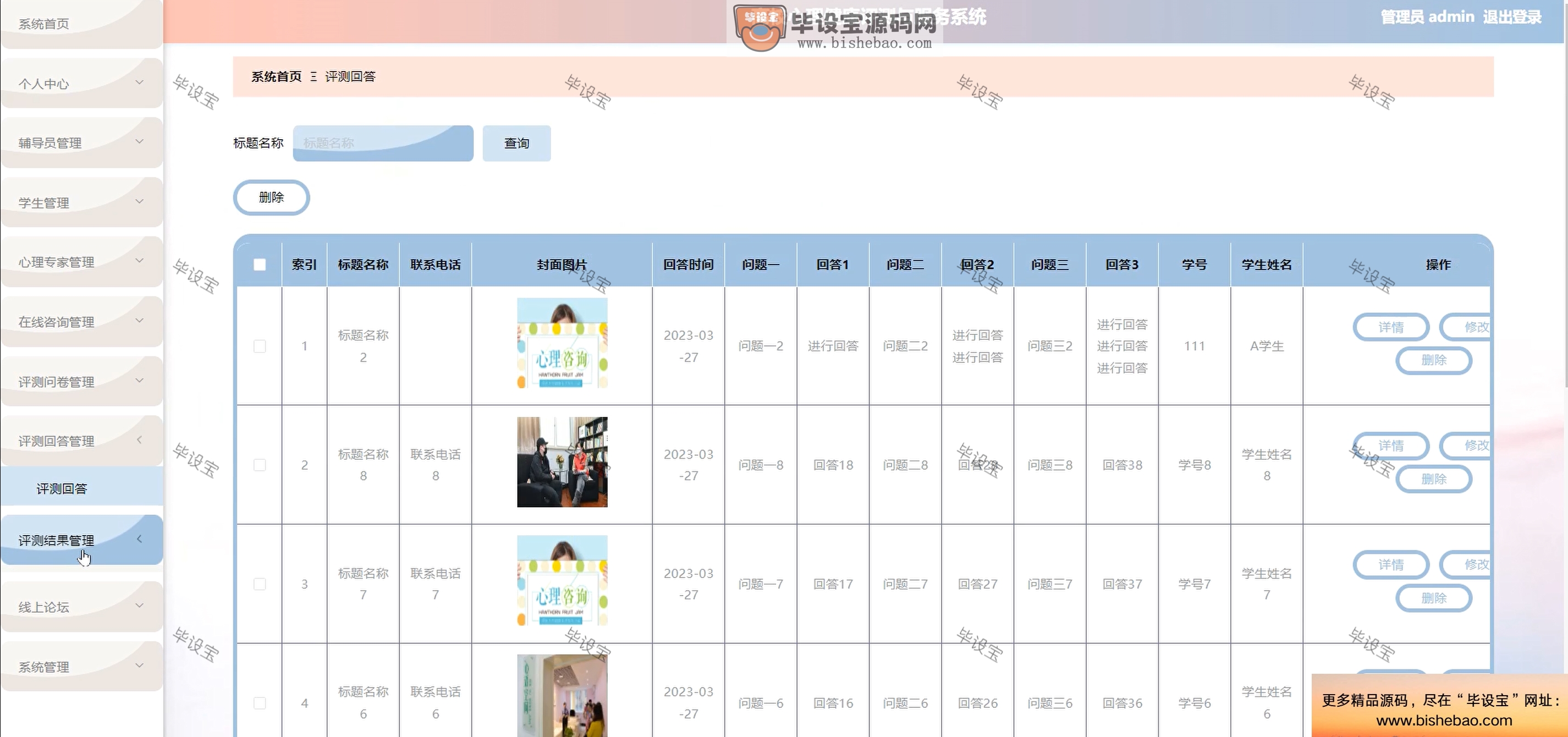The width and height of the screenshot is (1568, 737).
Task: Click the 管理员 admin label in header
Action: click(1427, 17)
